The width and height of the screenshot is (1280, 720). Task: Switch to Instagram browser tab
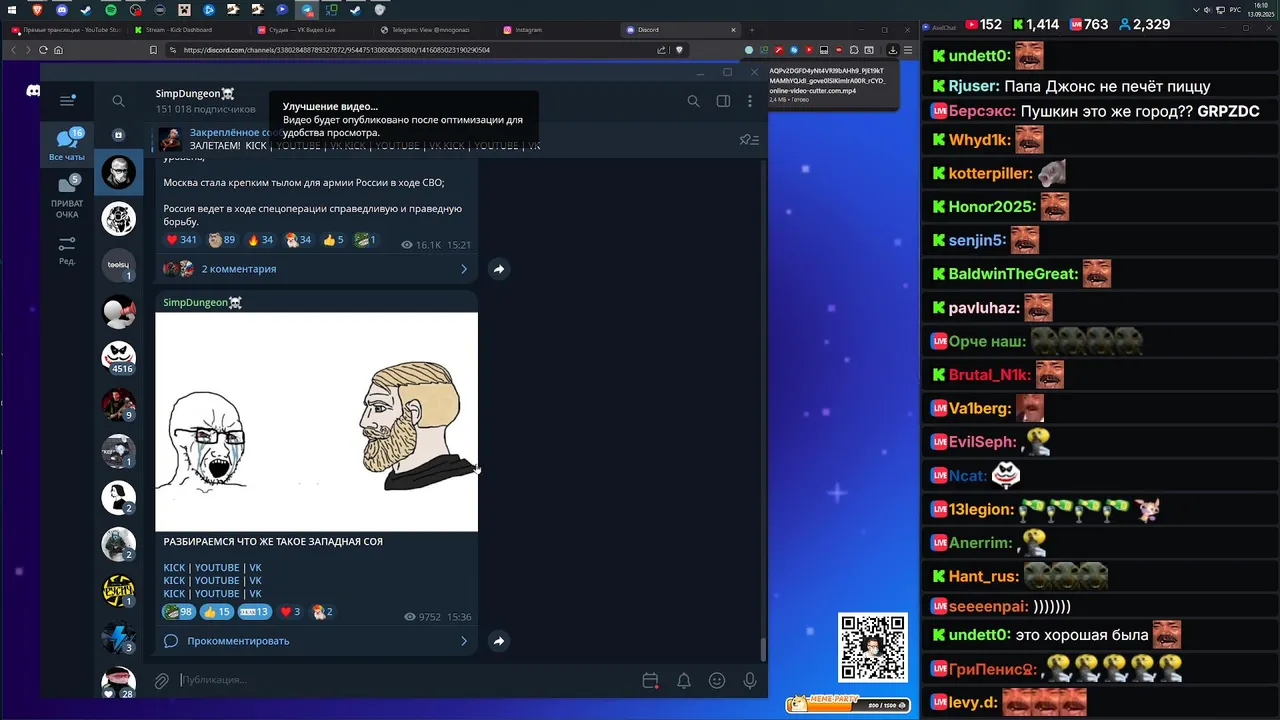click(x=556, y=30)
